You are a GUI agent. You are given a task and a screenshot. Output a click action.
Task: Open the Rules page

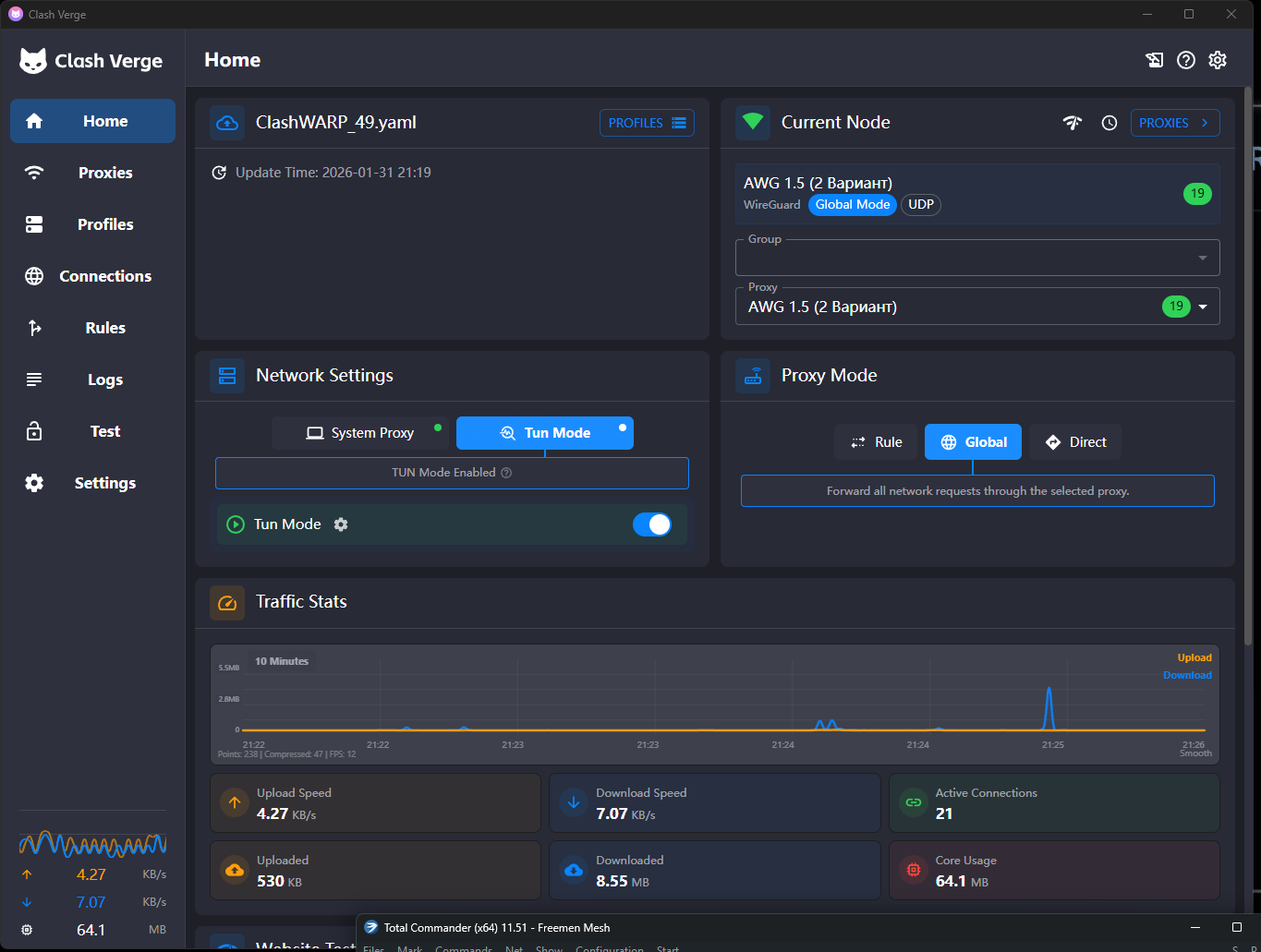[x=92, y=328]
